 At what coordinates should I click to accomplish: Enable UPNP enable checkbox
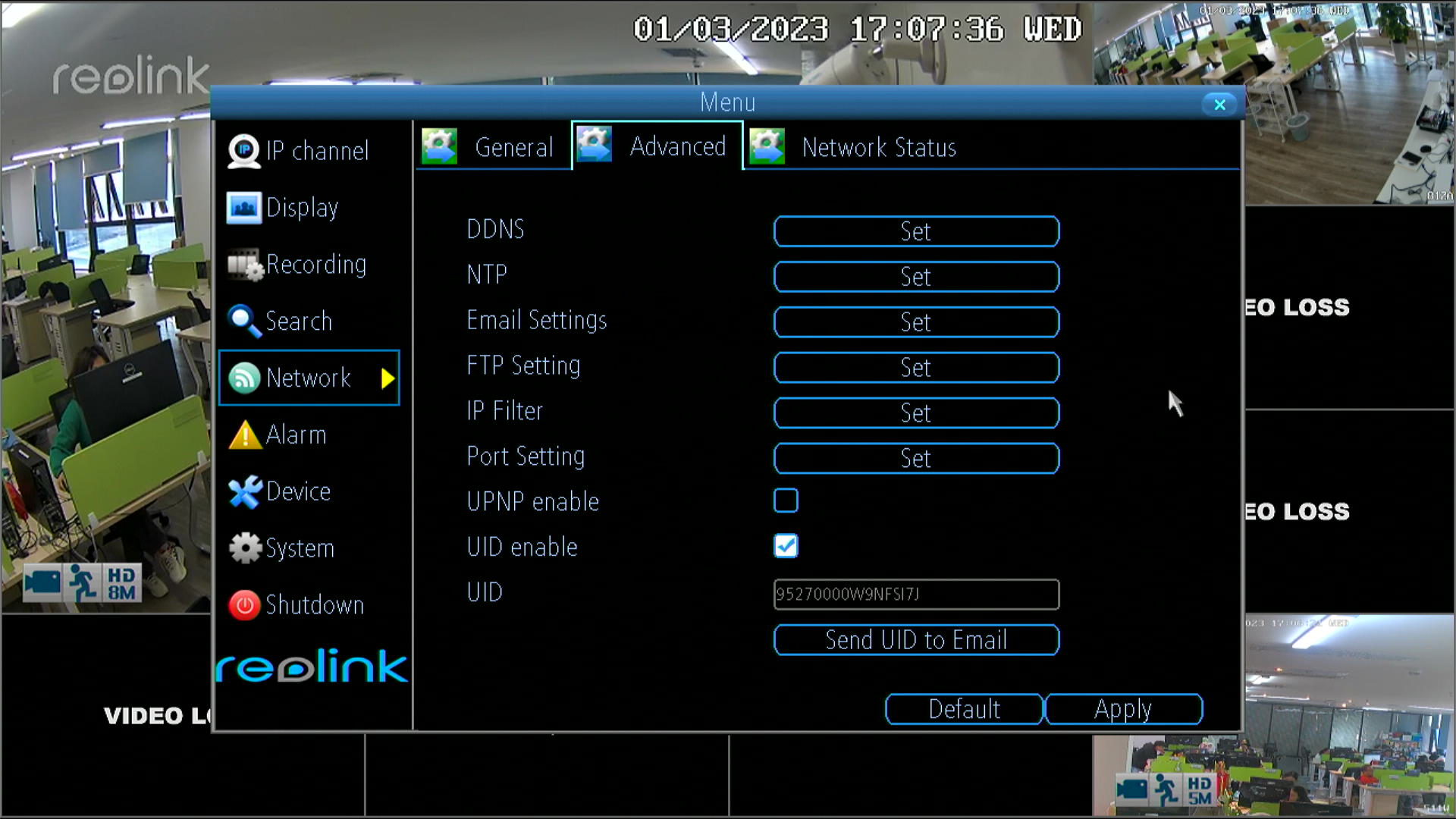[785, 501]
